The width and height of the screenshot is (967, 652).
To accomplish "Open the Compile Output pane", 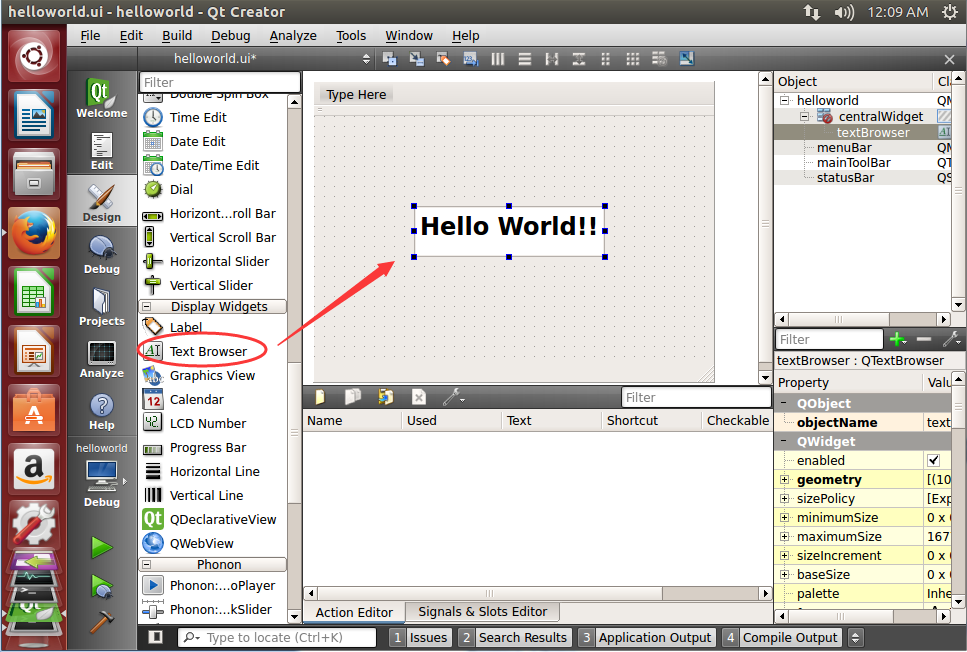I will pyautogui.click(x=782, y=637).
